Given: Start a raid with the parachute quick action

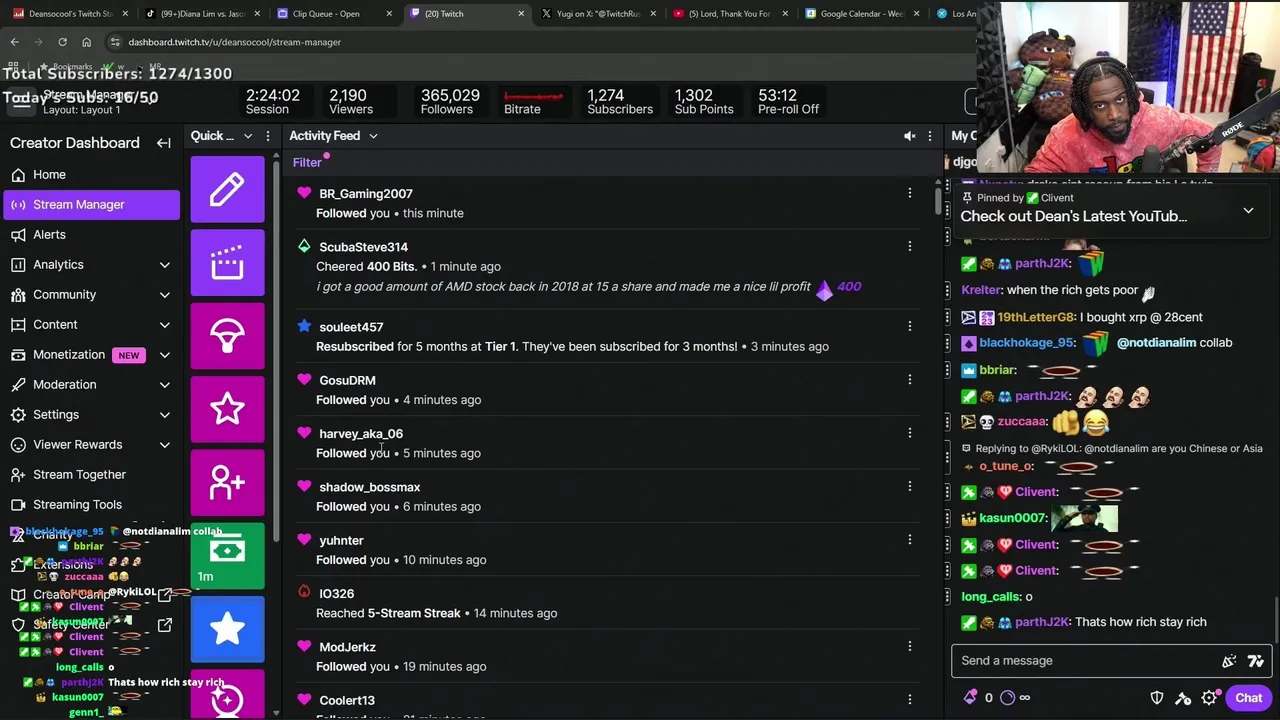Looking at the screenshot, I should coord(227,336).
